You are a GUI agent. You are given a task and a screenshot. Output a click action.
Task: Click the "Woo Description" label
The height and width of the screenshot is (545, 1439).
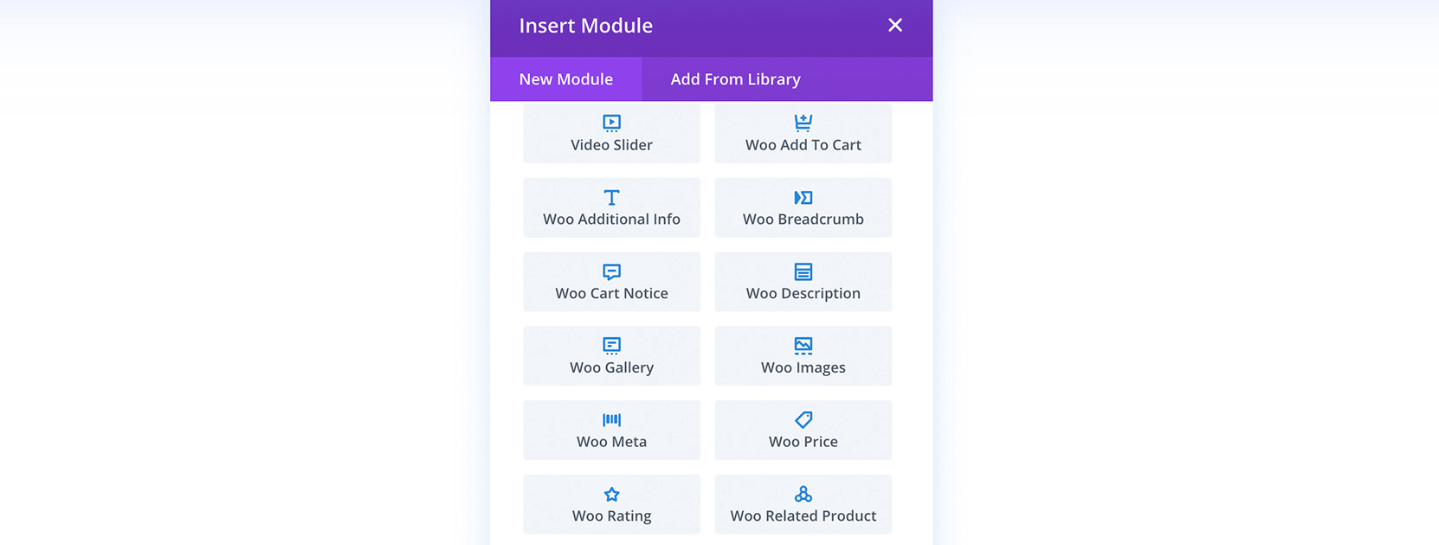coord(803,293)
